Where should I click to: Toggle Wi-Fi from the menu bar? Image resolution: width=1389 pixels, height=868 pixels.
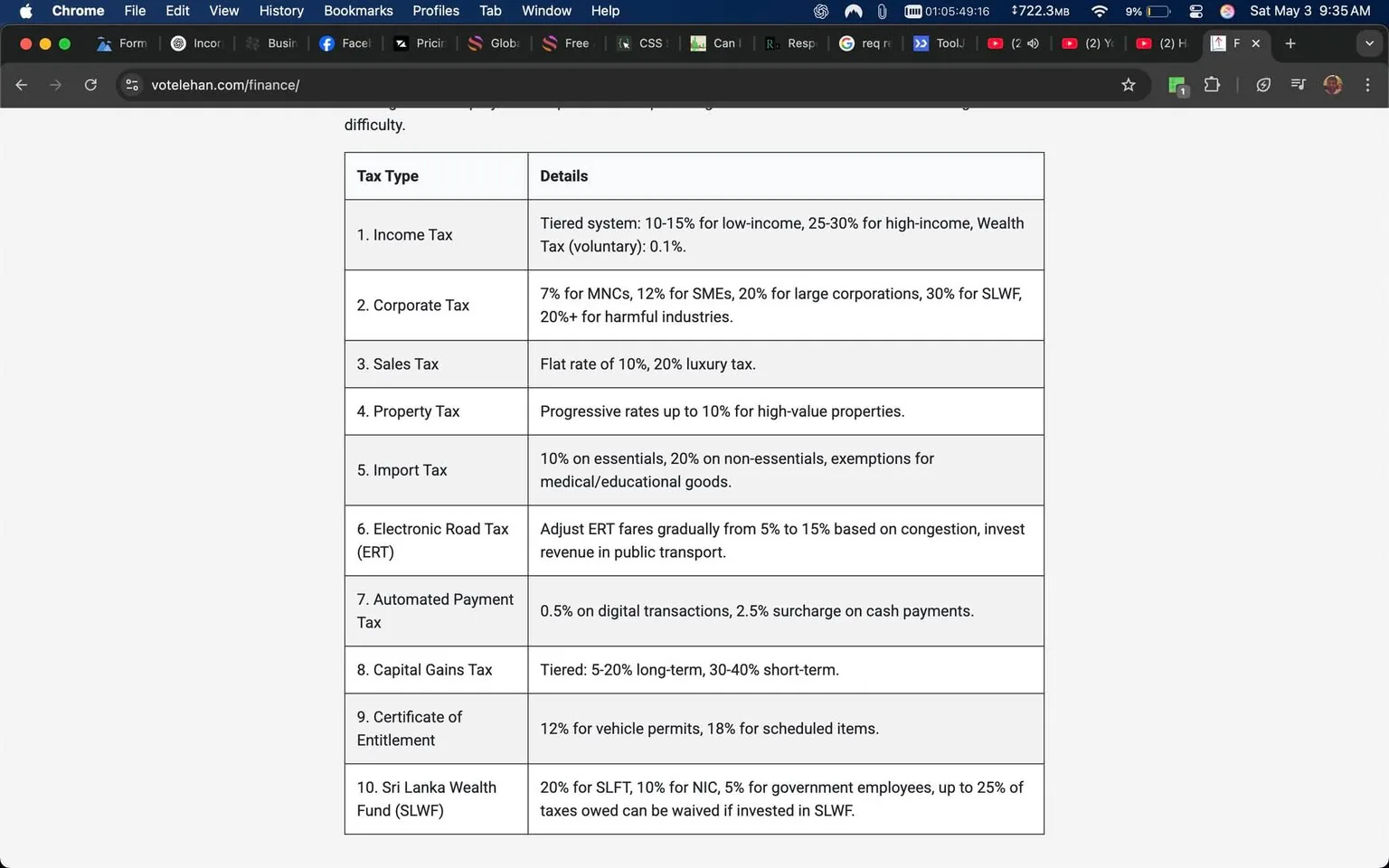pyautogui.click(x=1099, y=11)
